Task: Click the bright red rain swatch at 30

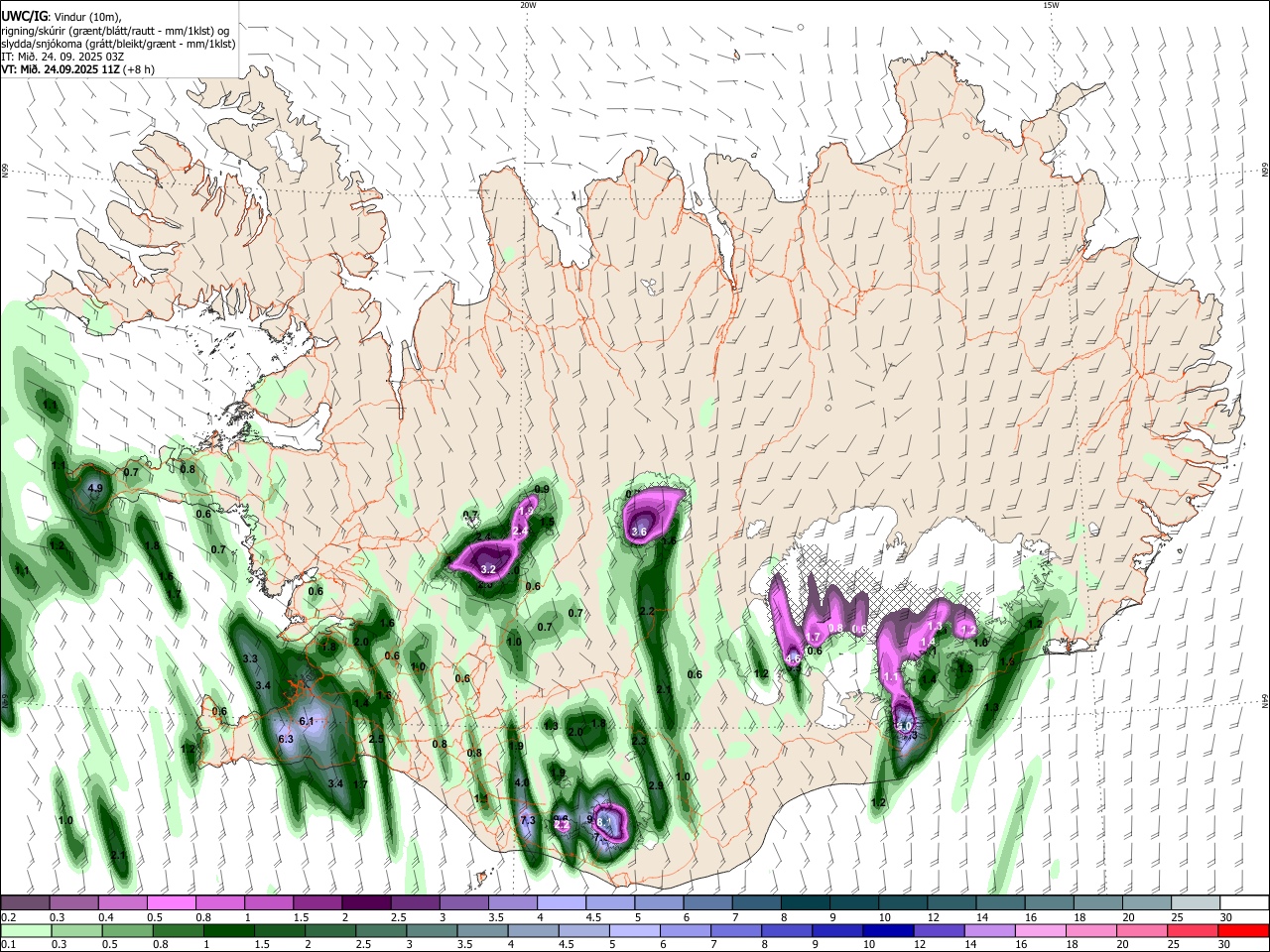Action: pos(1243,930)
